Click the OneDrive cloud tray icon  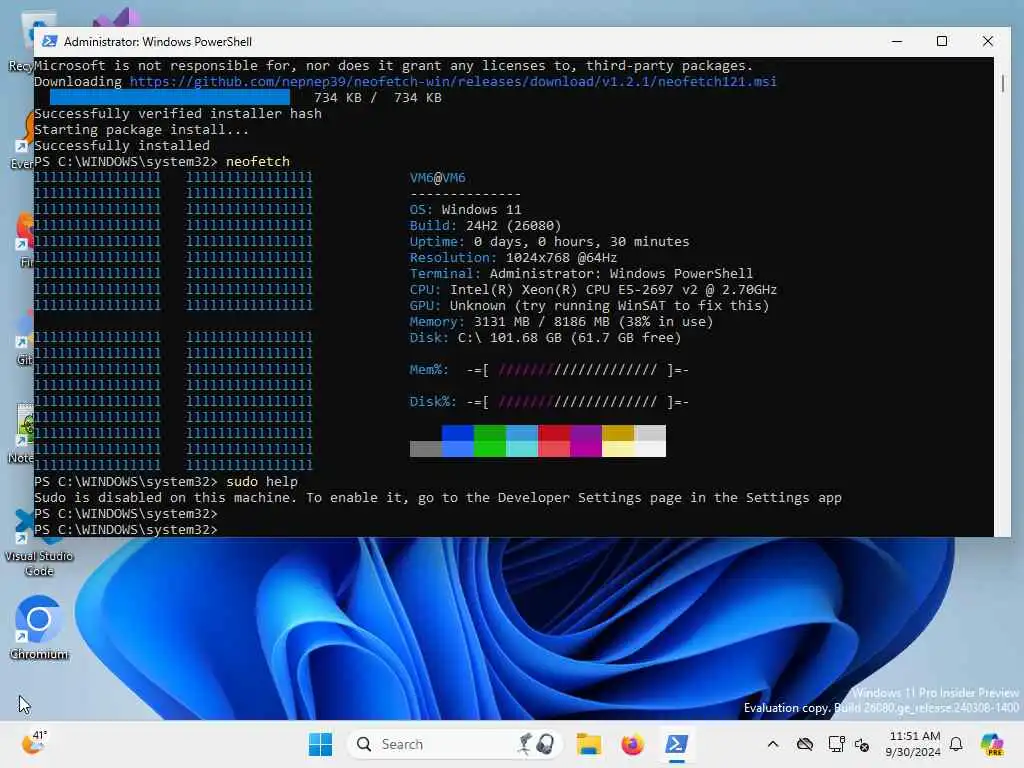[805, 744]
